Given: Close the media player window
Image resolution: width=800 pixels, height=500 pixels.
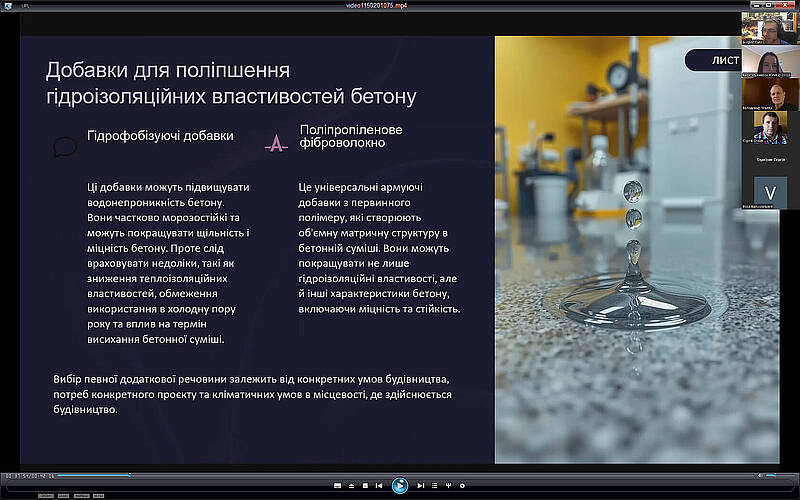Looking at the screenshot, I should [x=785, y=5].
